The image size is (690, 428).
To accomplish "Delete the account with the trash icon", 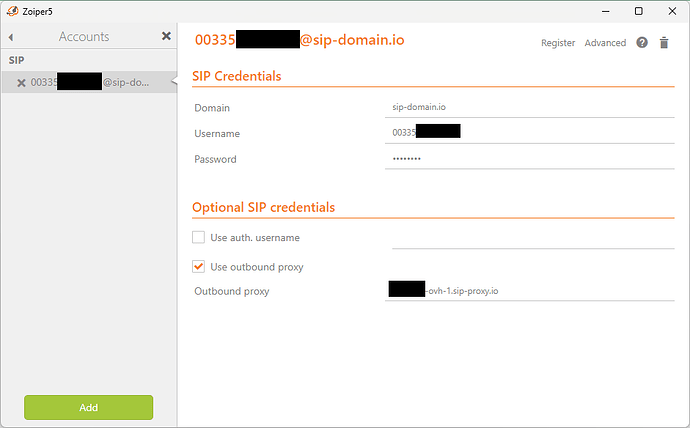I will [664, 43].
